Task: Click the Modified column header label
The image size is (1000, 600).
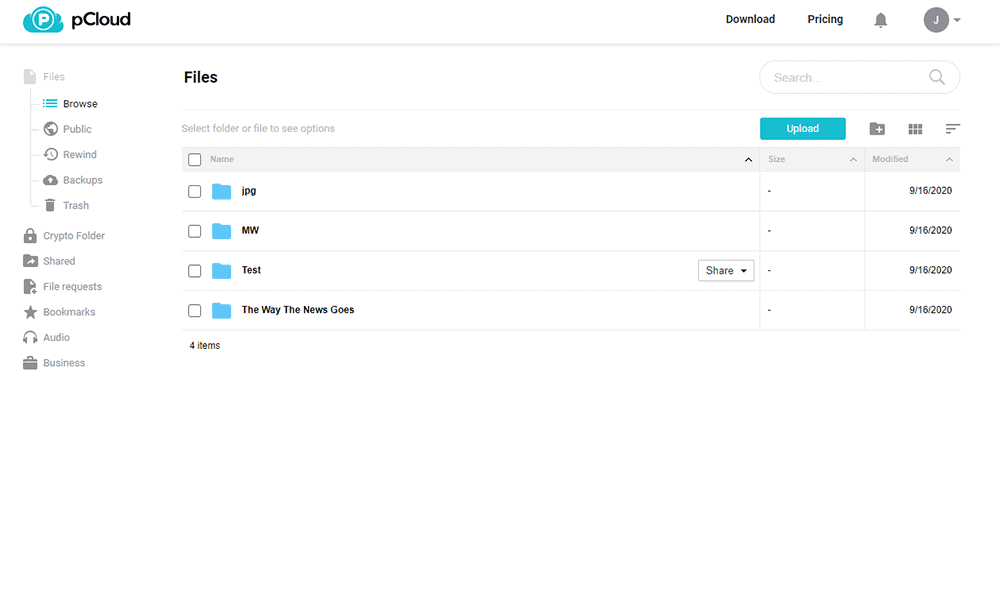Action: pos(890,159)
